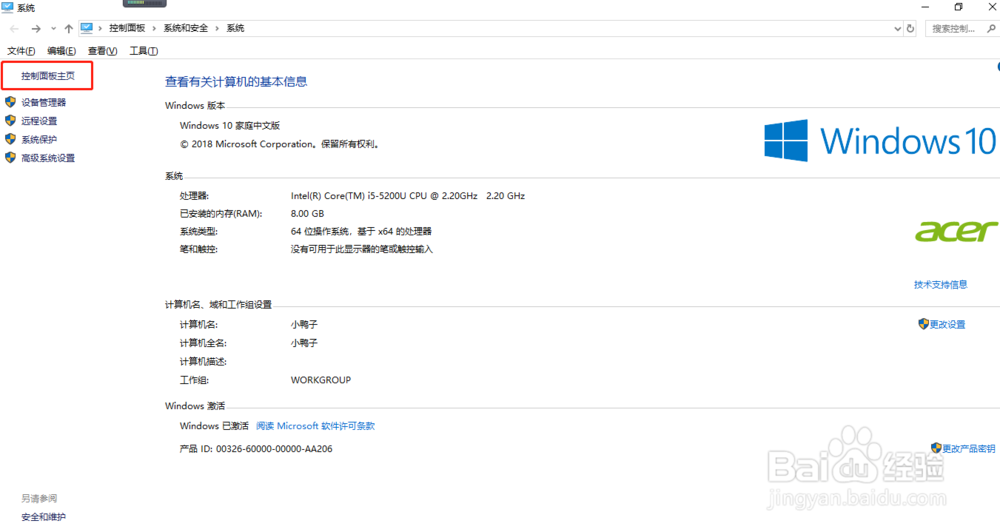Select 系统 breadcrumb in the address bar
1000x532 pixels.
point(235,28)
